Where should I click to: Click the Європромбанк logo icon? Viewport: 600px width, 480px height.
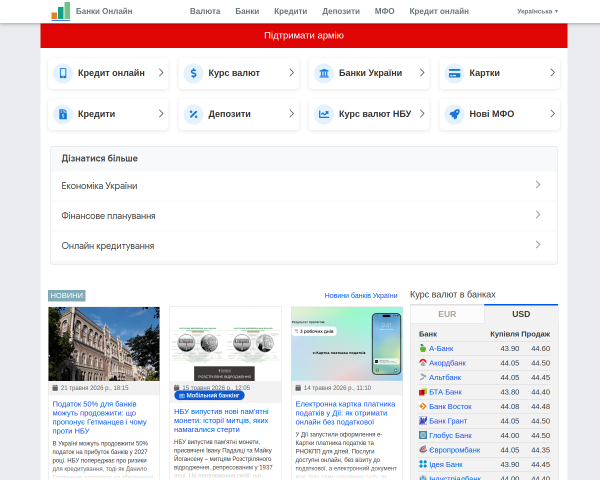pyautogui.click(x=422, y=450)
